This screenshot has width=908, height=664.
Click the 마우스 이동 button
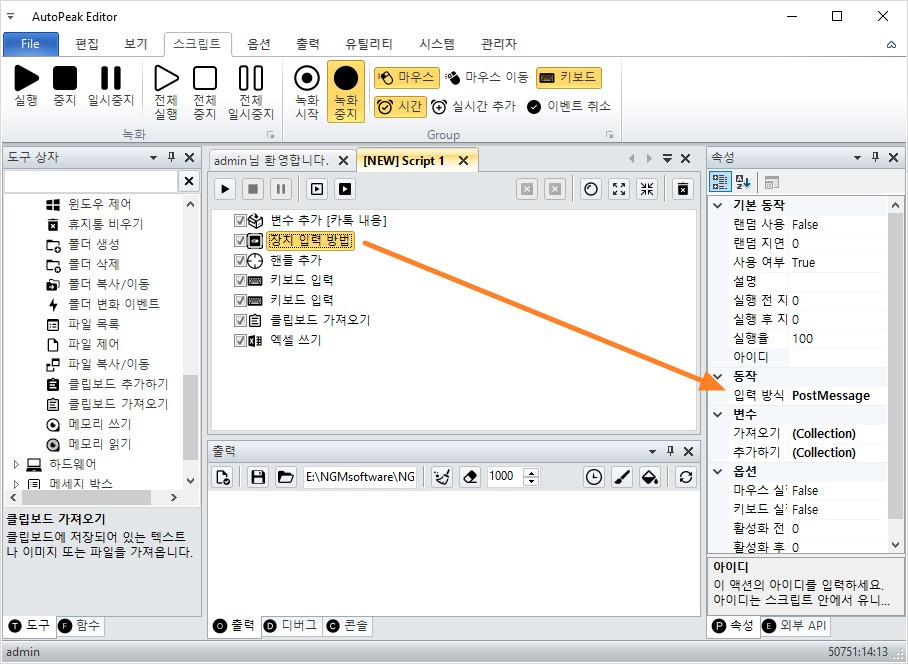[487, 77]
